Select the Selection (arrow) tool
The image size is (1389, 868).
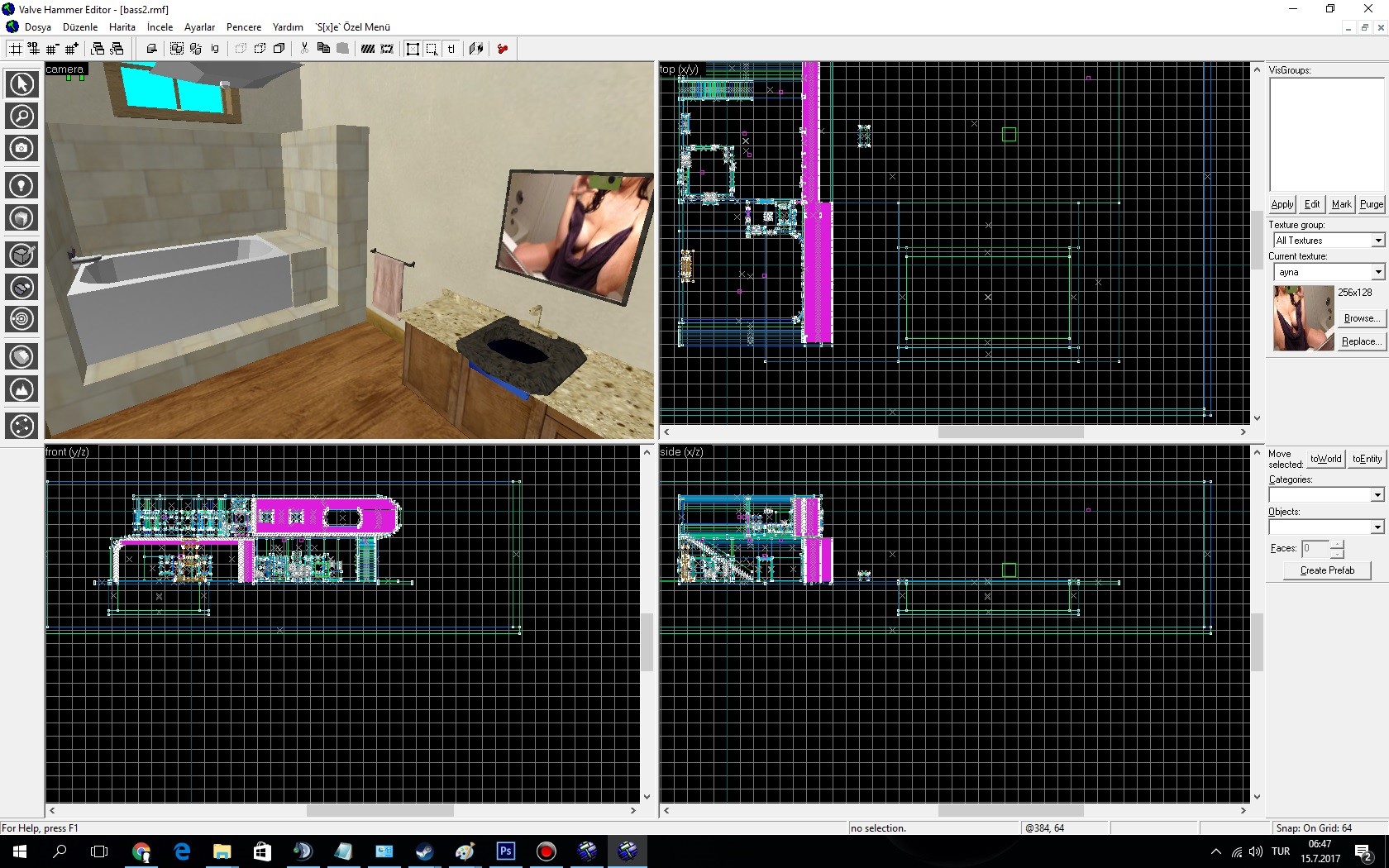click(21, 83)
